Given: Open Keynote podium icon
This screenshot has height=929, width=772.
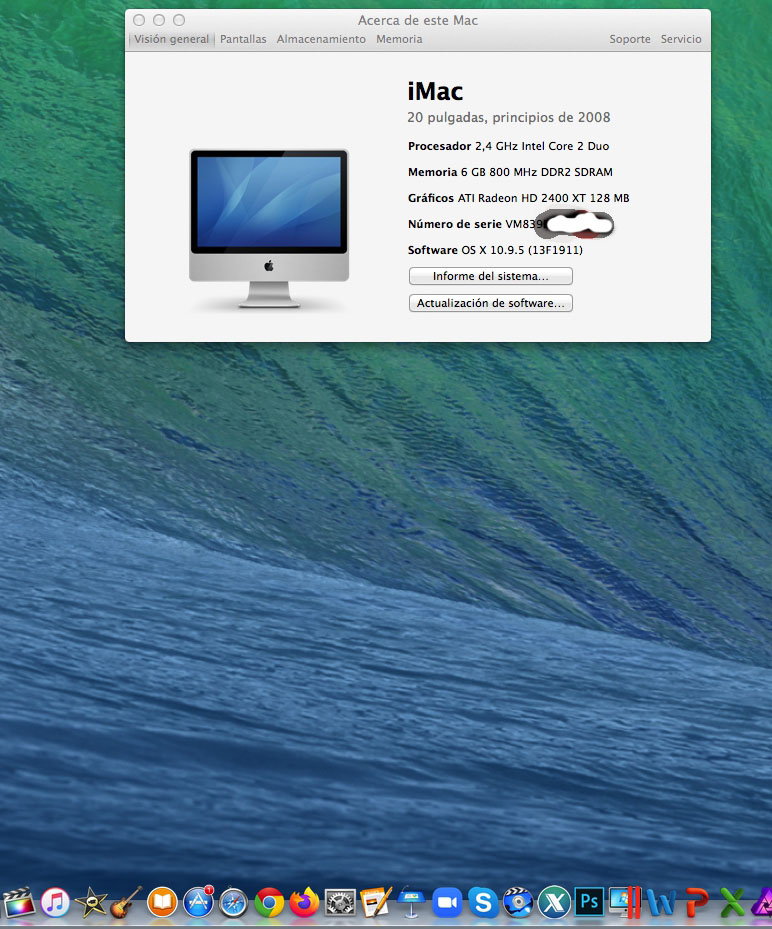Looking at the screenshot, I should tap(411, 902).
